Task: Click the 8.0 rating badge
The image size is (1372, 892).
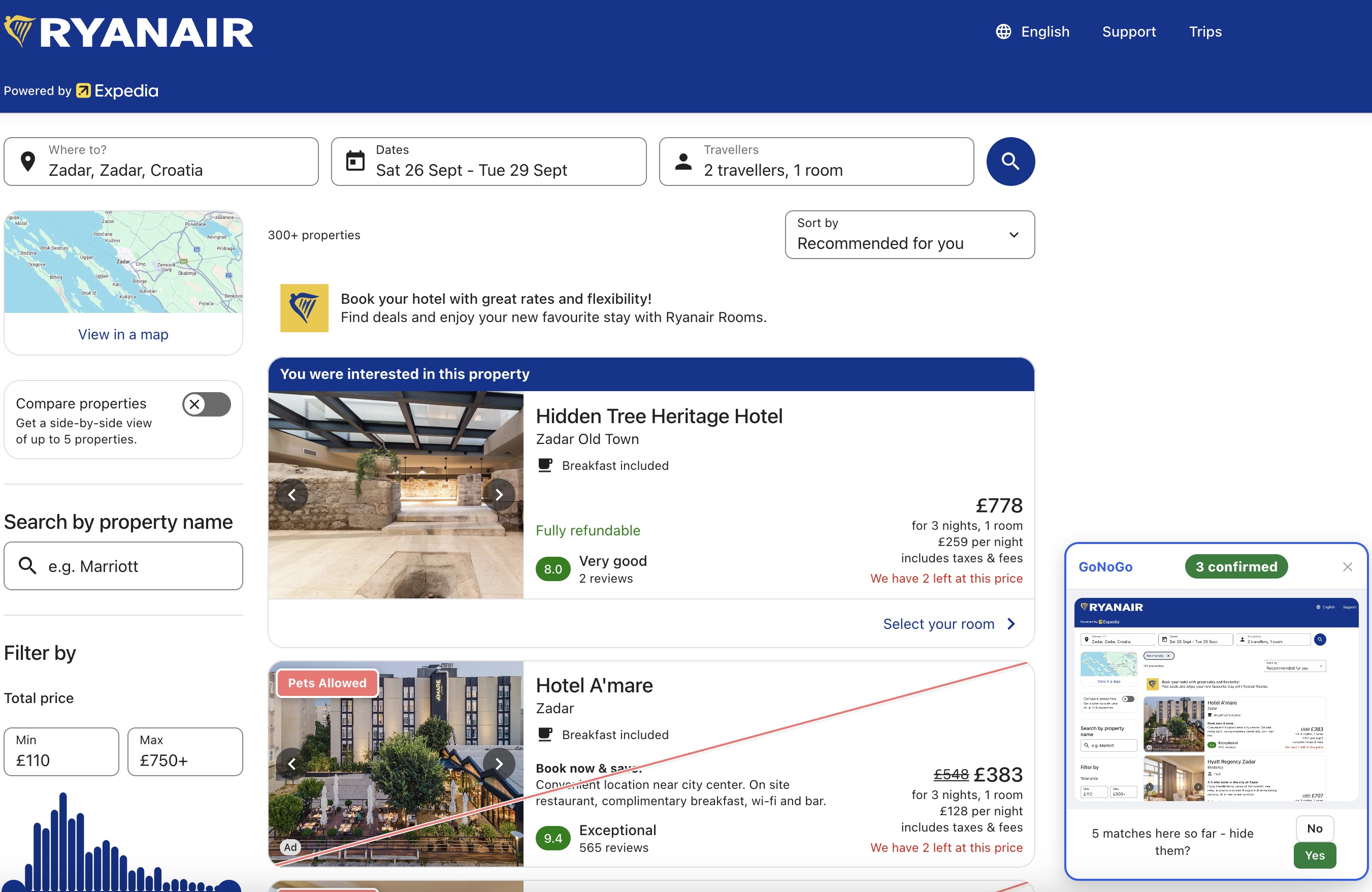Action: 553,569
